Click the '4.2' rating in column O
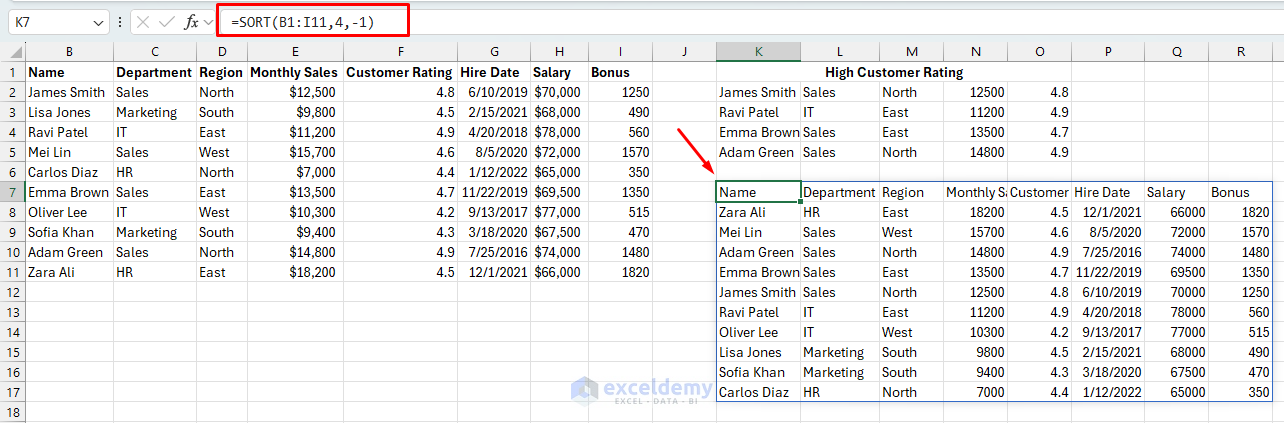The image size is (1284, 423). coord(1039,332)
